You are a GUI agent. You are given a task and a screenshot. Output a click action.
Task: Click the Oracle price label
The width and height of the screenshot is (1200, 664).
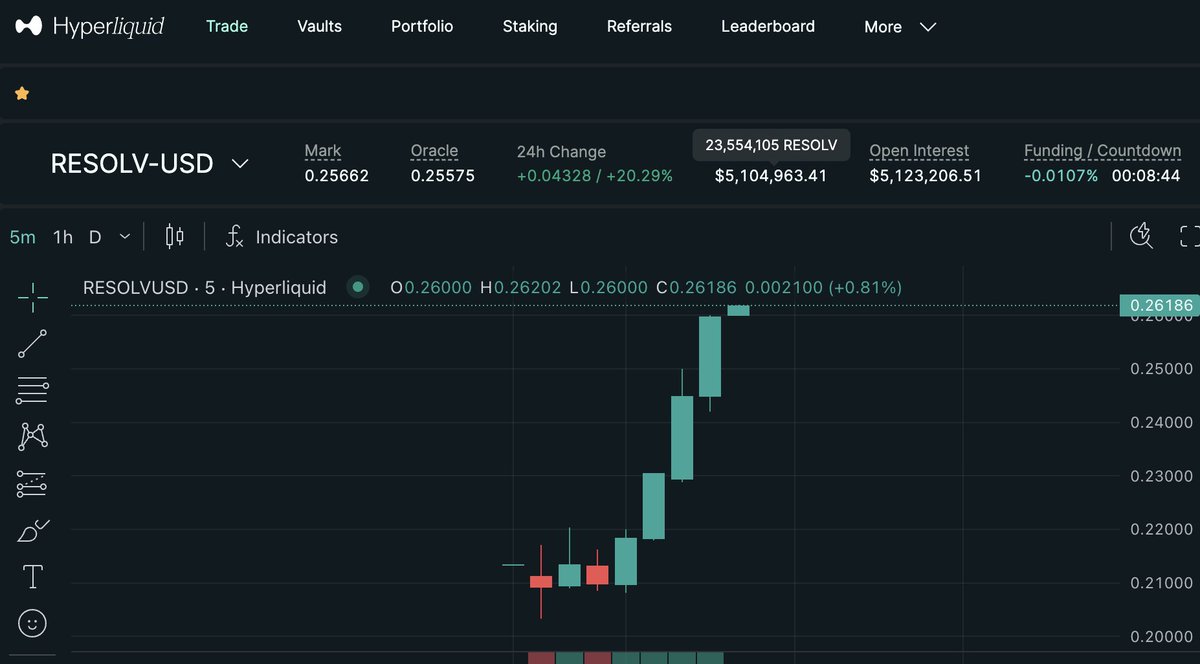434,151
